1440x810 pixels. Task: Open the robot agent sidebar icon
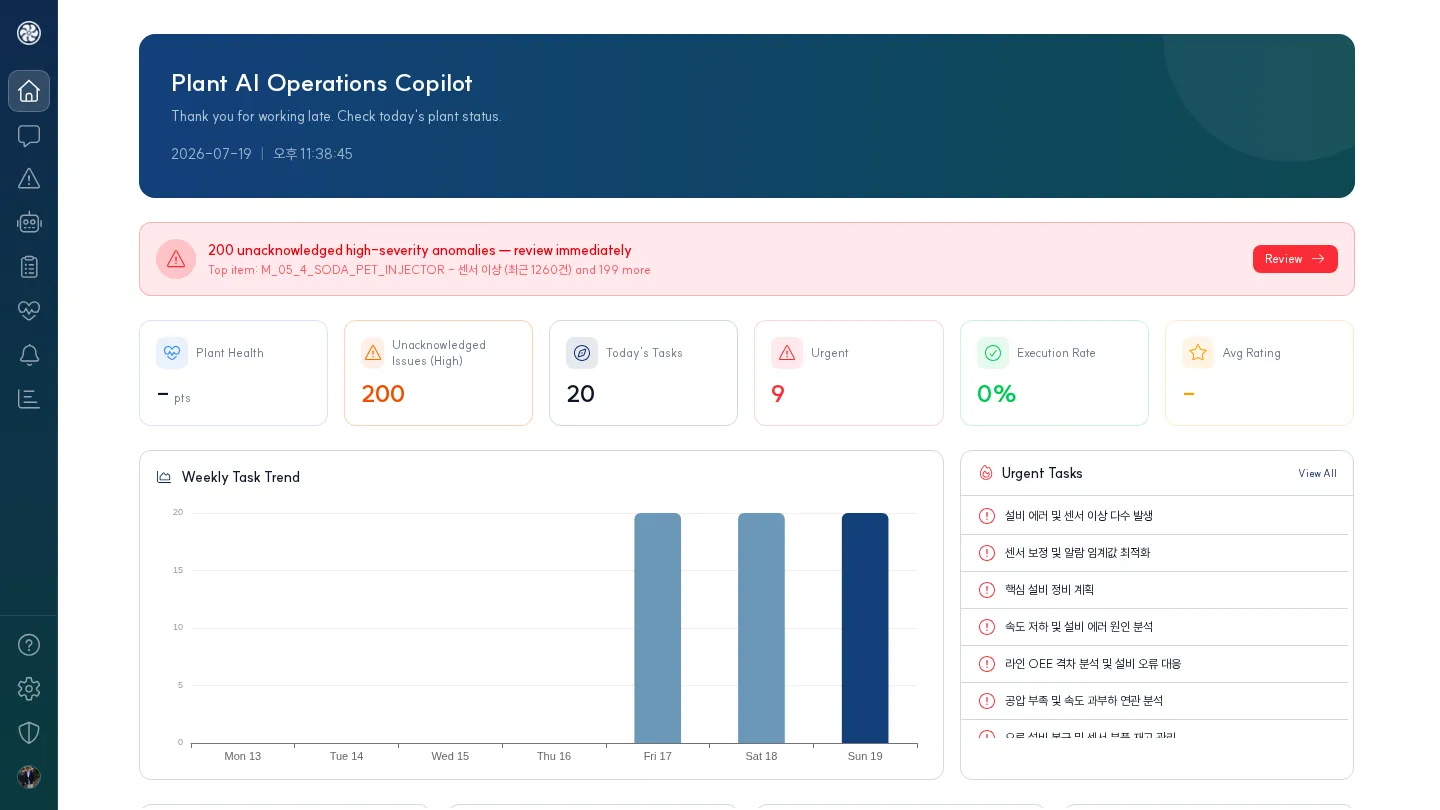click(x=29, y=223)
